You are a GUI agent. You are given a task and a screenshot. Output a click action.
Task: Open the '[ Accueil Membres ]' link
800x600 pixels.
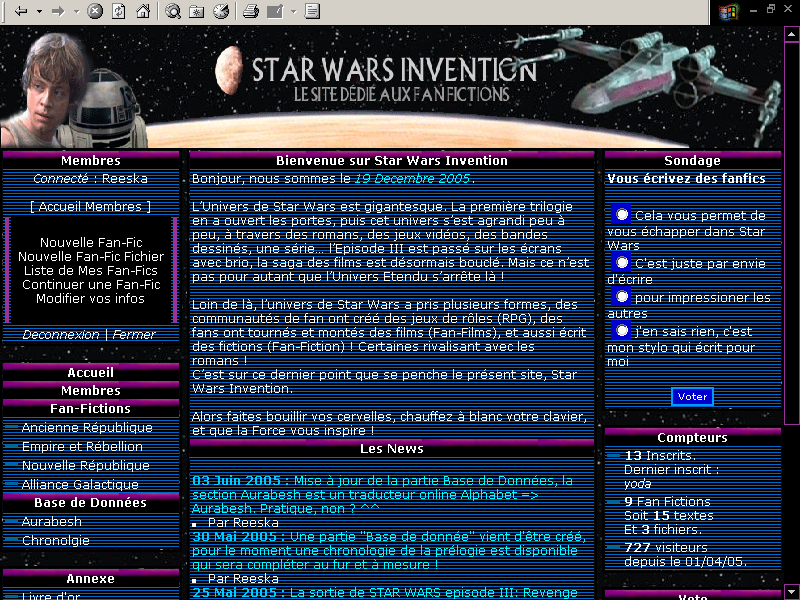pos(90,207)
